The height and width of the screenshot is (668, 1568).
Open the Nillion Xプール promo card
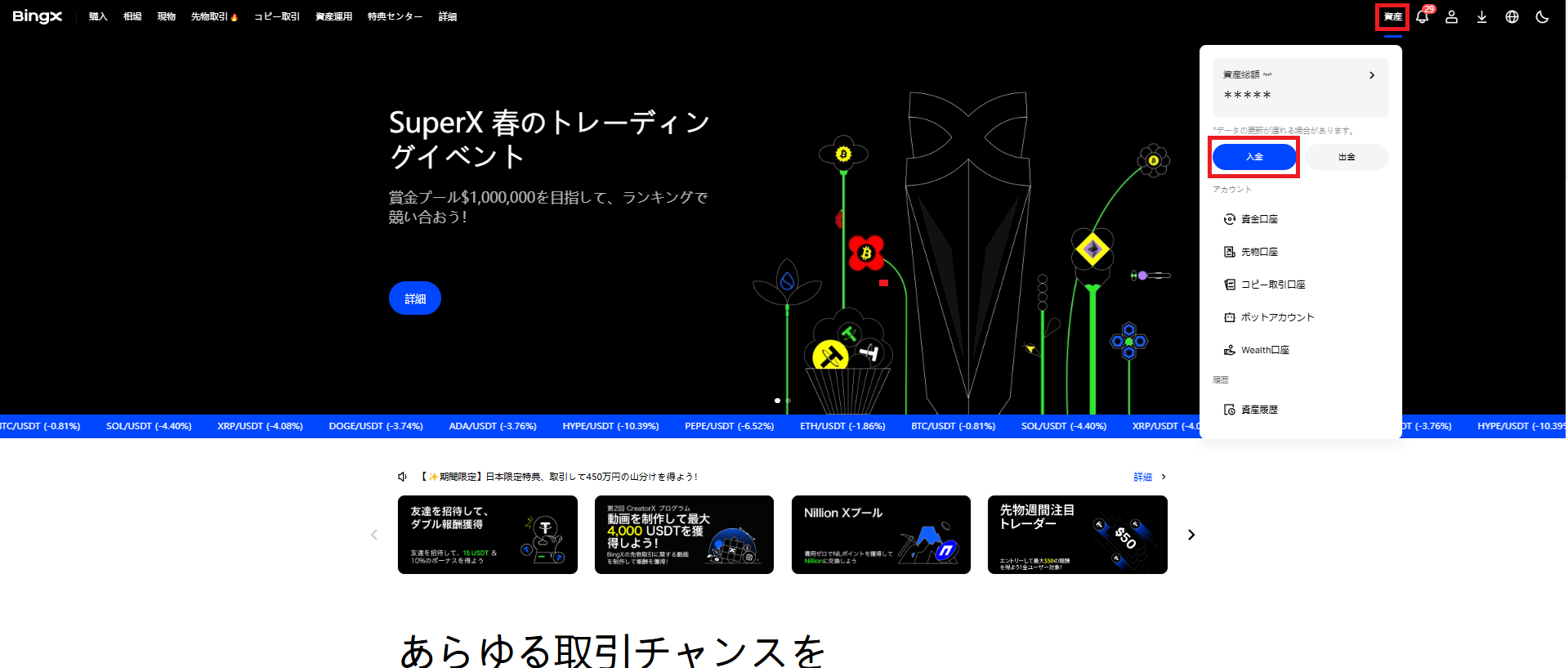[x=881, y=535]
